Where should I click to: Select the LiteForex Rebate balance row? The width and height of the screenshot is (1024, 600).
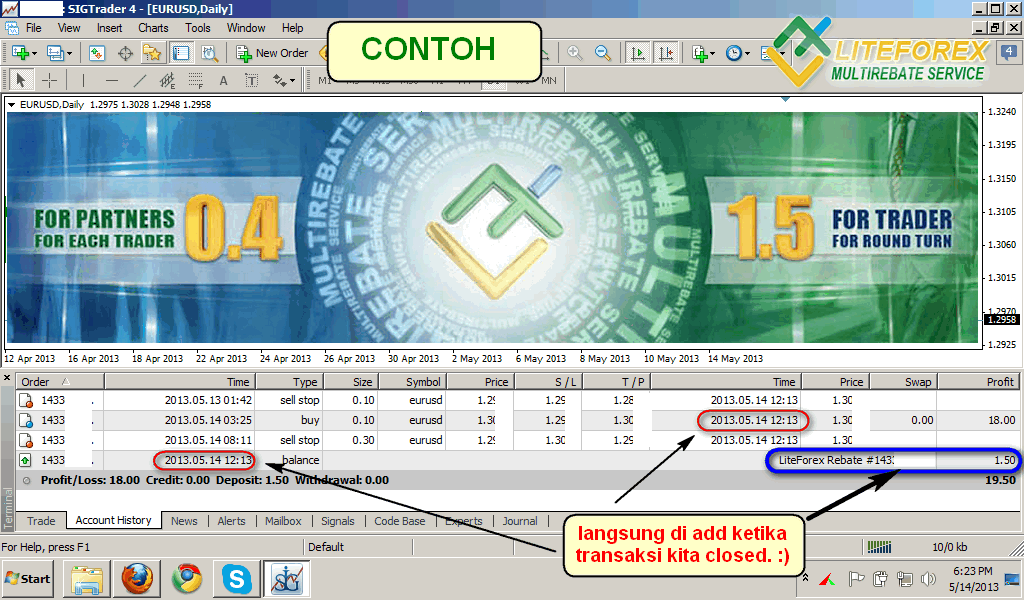click(519, 460)
